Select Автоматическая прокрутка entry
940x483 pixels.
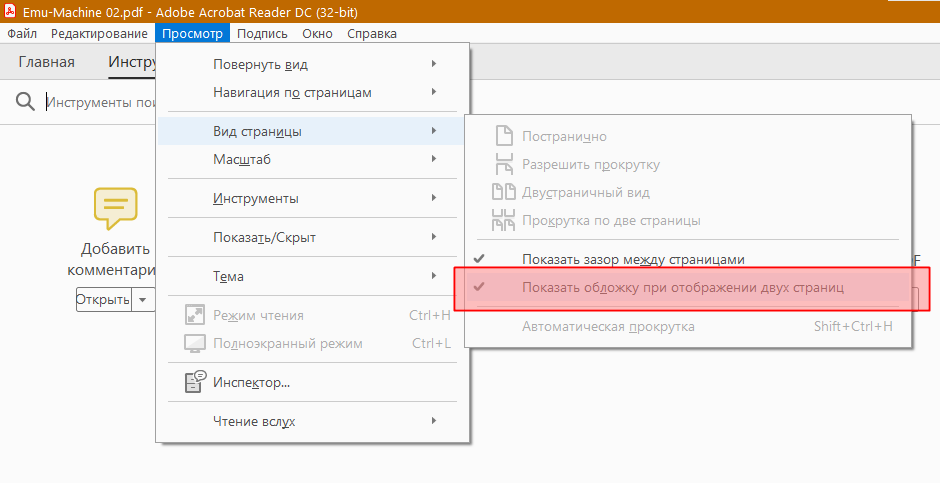[x=688, y=327]
